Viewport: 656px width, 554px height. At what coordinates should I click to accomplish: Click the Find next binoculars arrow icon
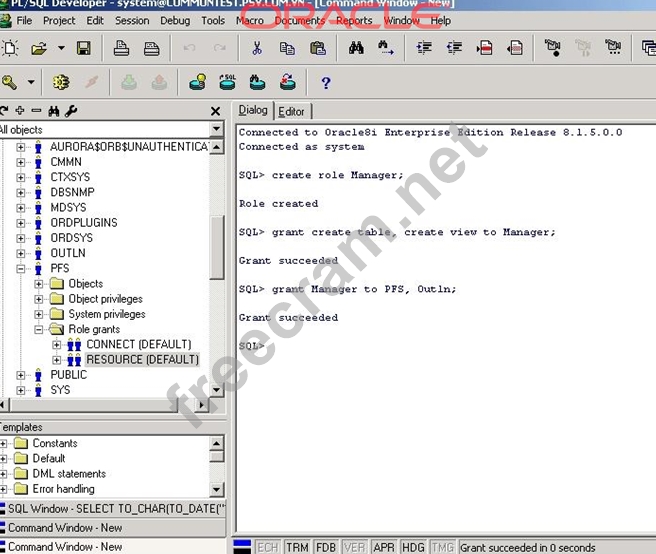point(386,48)
